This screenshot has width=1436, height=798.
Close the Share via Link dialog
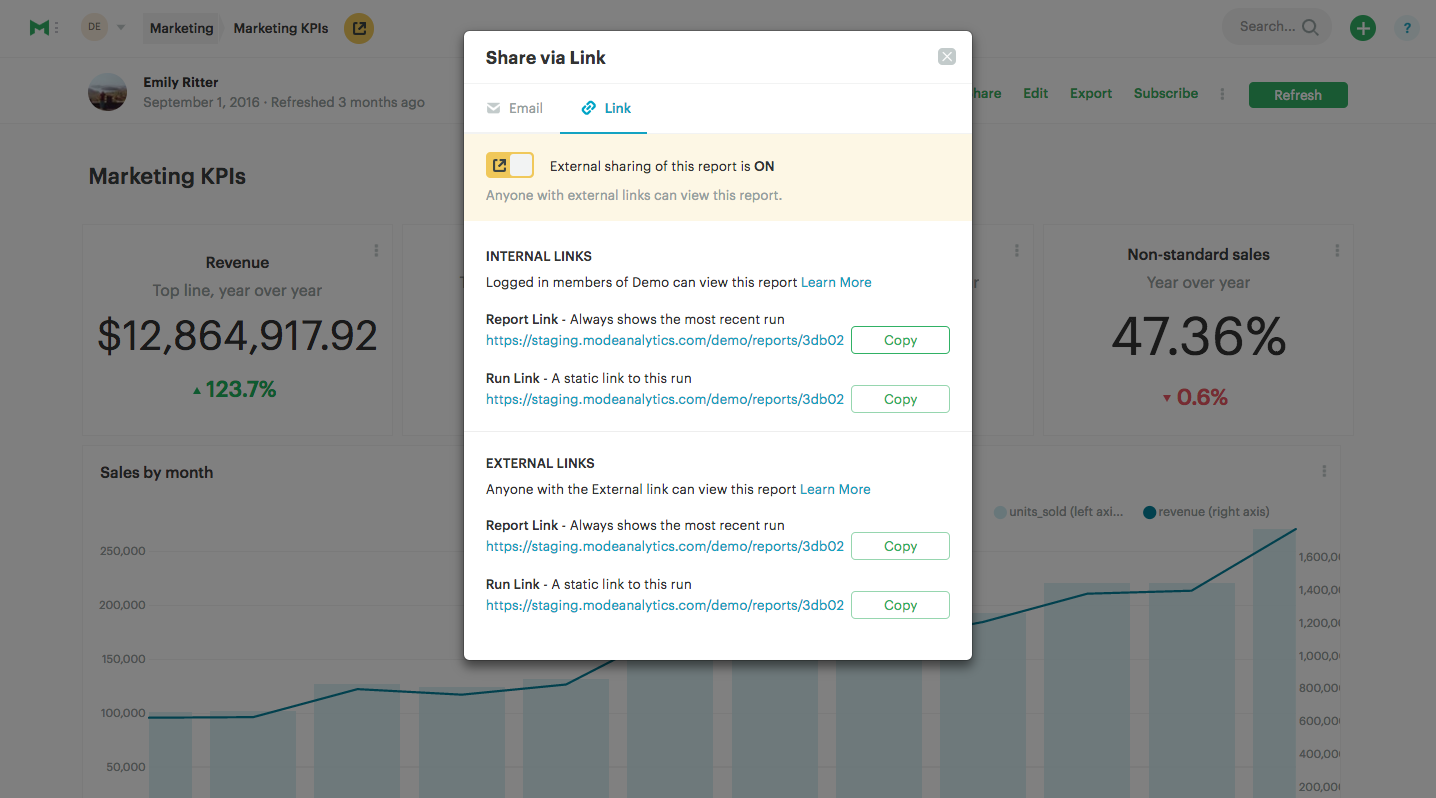click(947, 57)
